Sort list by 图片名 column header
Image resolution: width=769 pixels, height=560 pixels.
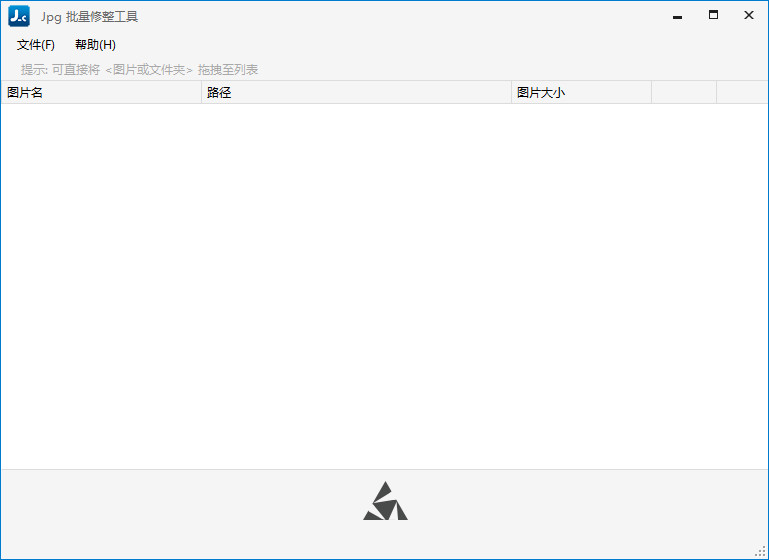101,92
